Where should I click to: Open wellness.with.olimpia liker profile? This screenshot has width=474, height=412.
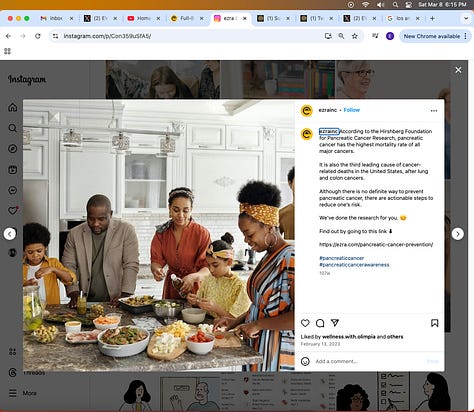pos(349,337)
